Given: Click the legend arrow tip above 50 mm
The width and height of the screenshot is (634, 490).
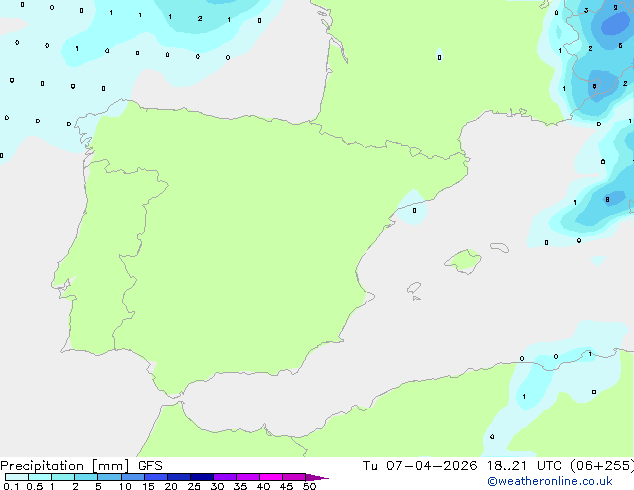Looking at the screenshot, I should (317, 477).
